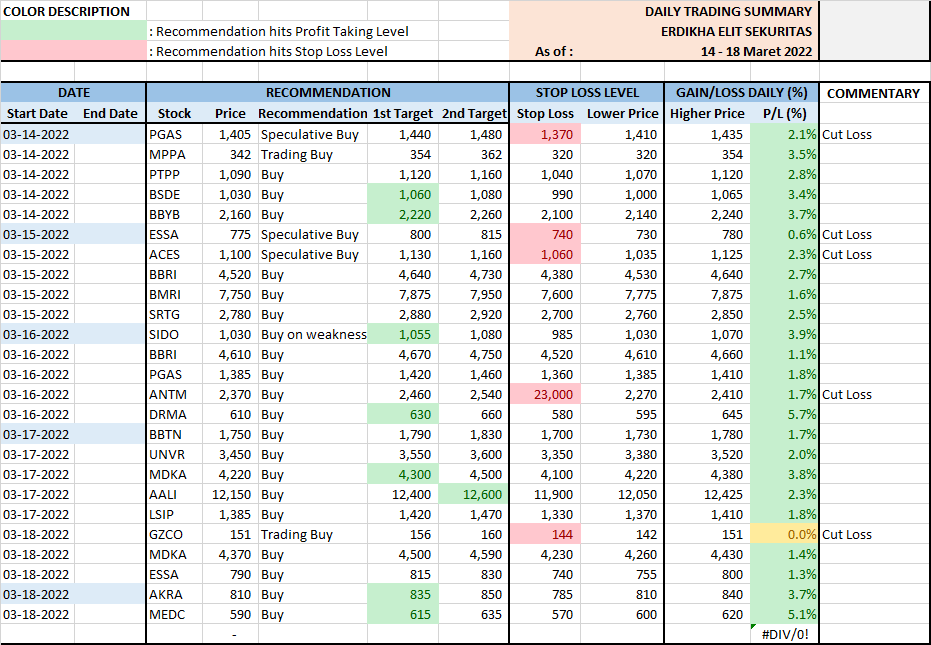Select the DAILY TRADING SUMMARY title cell
931x645 pixels.
coord(728,11)
